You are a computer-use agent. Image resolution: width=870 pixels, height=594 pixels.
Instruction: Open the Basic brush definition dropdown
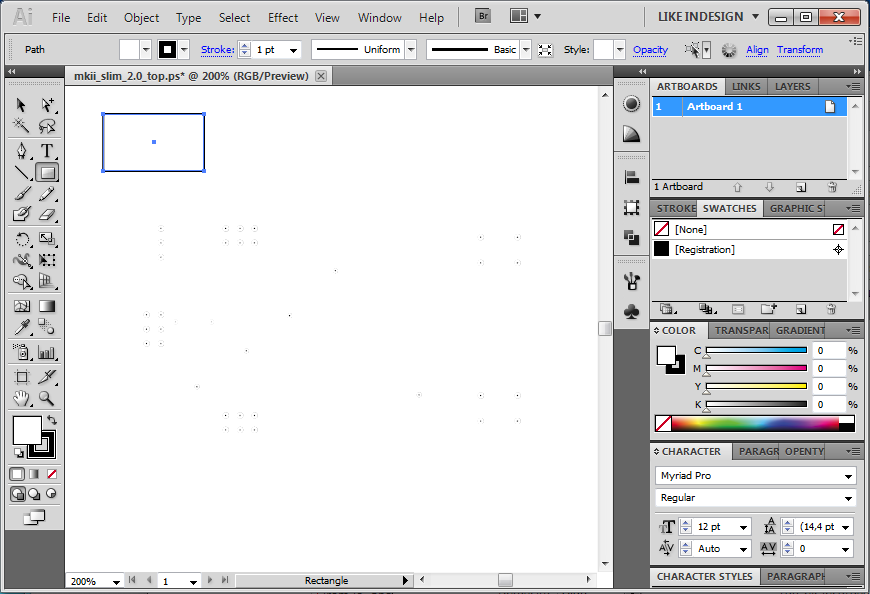click(x=525, y=50)
